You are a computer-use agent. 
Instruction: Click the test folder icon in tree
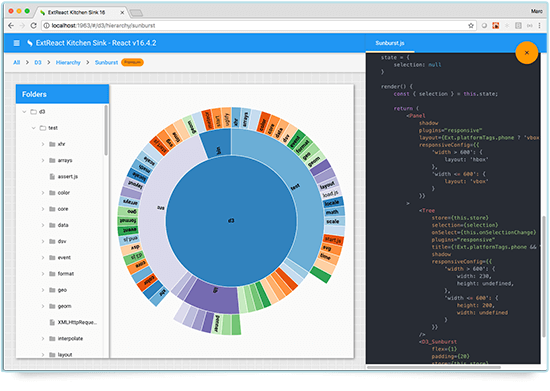tap(43, 128)
